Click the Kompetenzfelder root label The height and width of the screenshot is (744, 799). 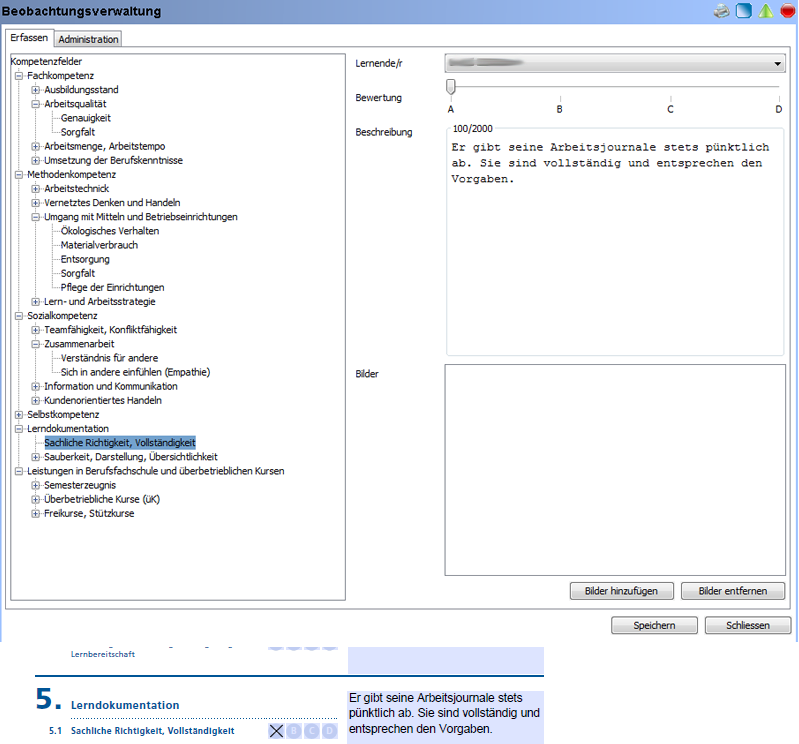click(46, 62)
